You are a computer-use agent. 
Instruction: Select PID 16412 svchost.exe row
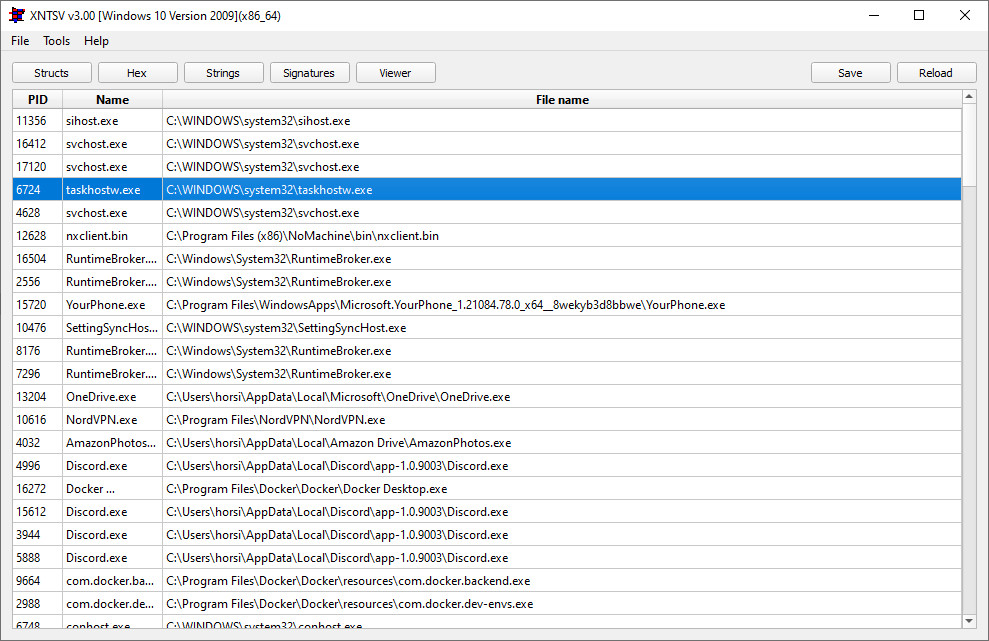pos(487,144)
